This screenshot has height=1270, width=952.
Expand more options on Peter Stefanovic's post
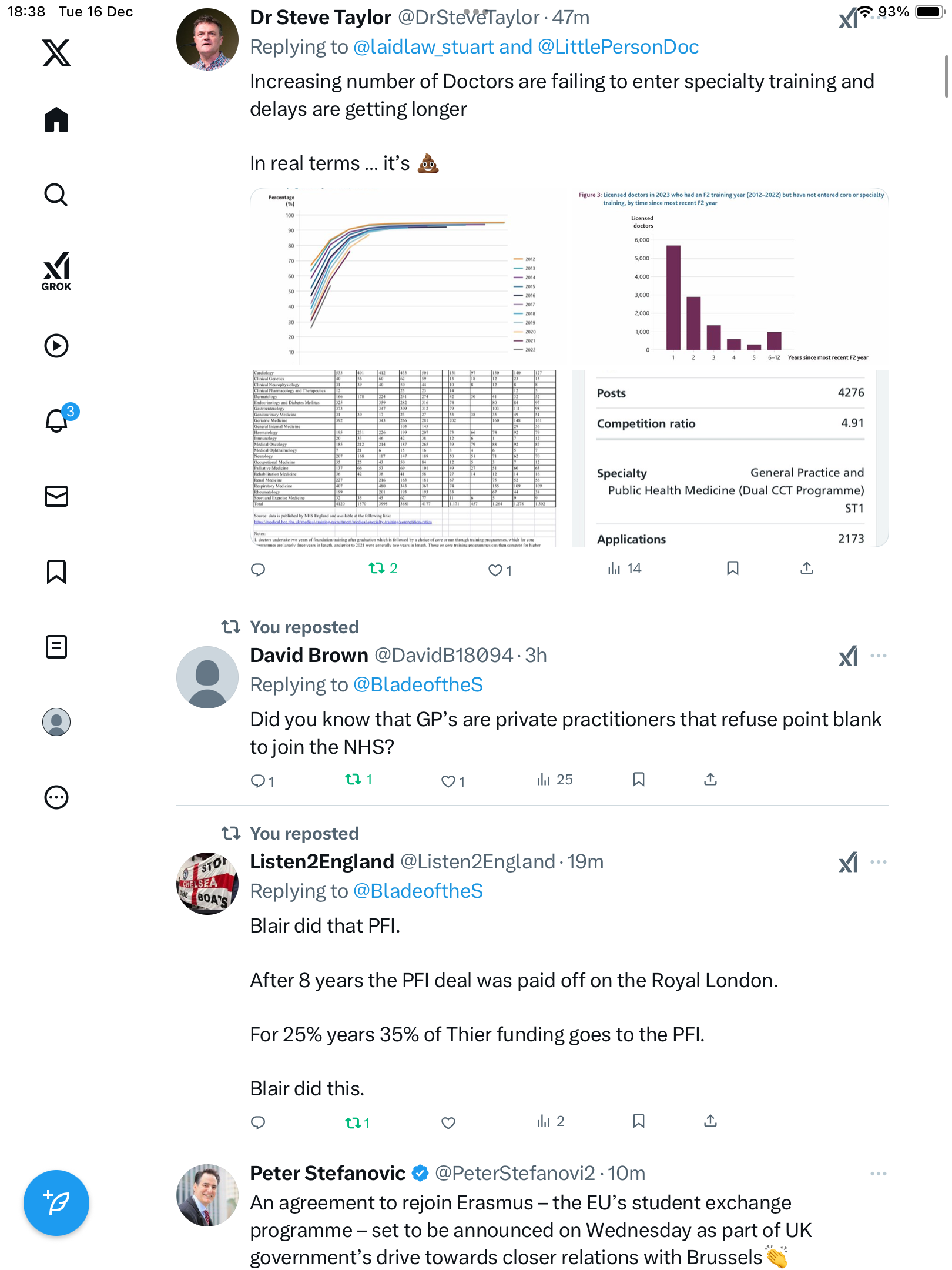[x=878, y=1174]
